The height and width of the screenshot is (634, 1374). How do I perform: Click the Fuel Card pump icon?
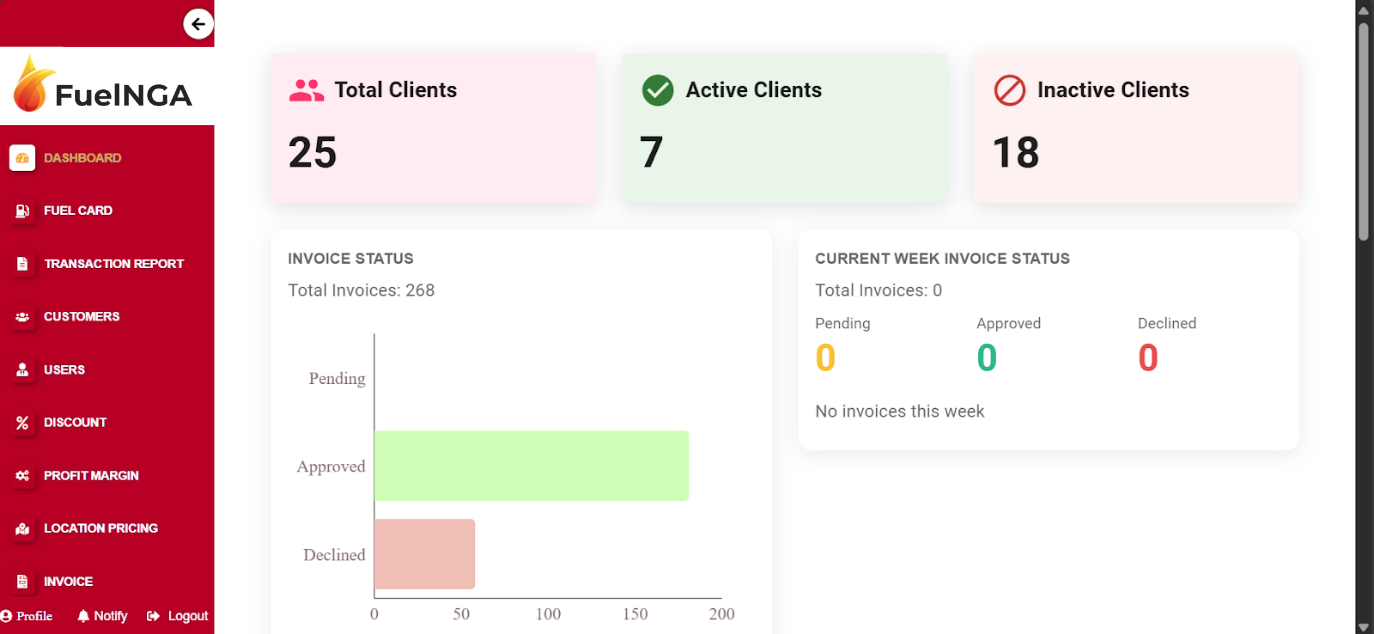tap(22, 211)
